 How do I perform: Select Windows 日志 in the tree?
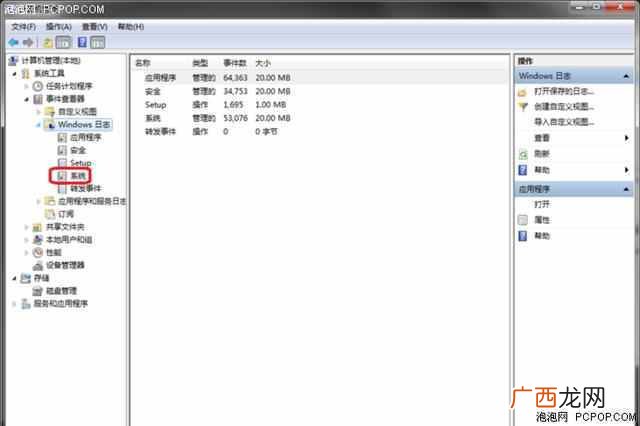84,125
